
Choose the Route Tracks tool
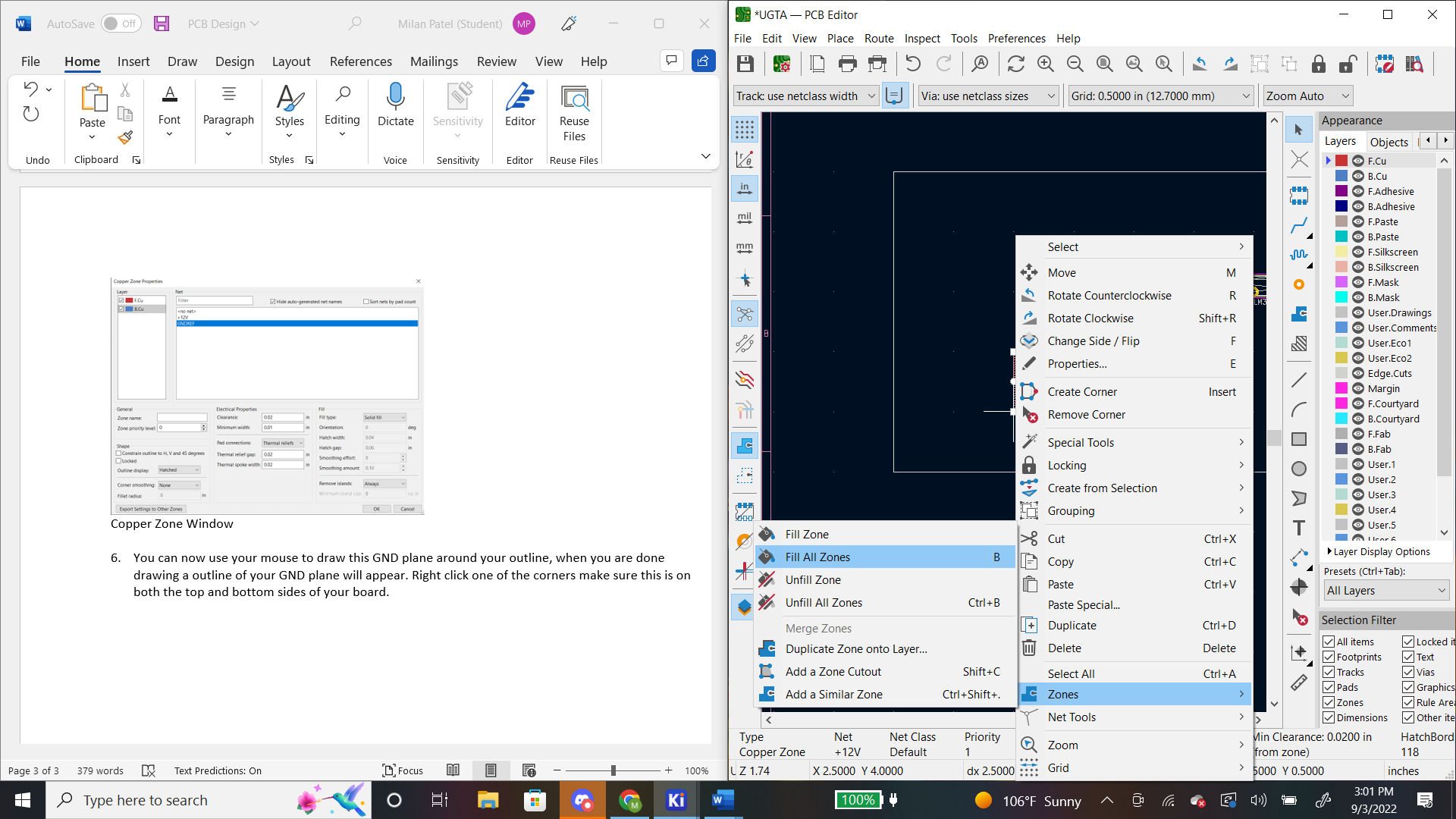pos(1299,225)
